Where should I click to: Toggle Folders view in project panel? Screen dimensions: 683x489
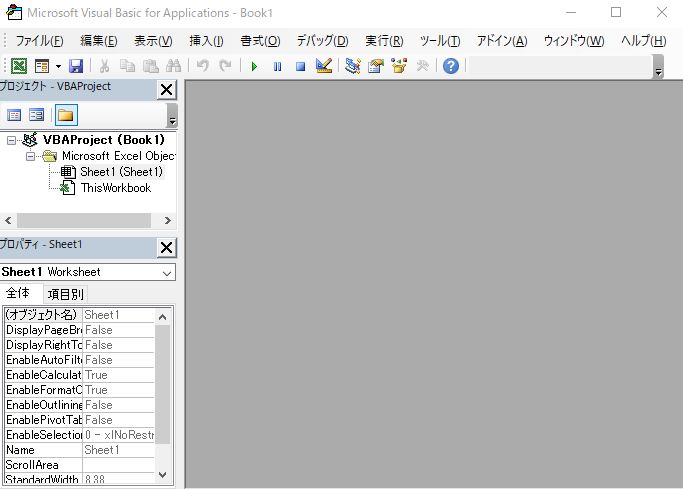(66, 115)
